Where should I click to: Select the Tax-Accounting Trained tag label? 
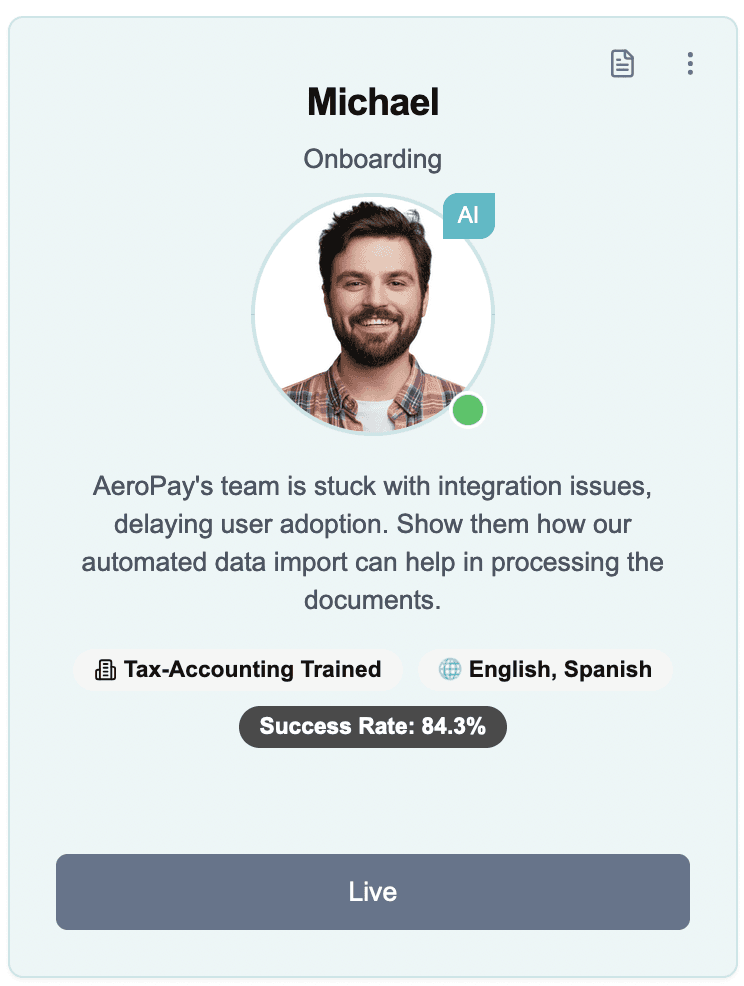pyautogui.click(x=252, y=670)
